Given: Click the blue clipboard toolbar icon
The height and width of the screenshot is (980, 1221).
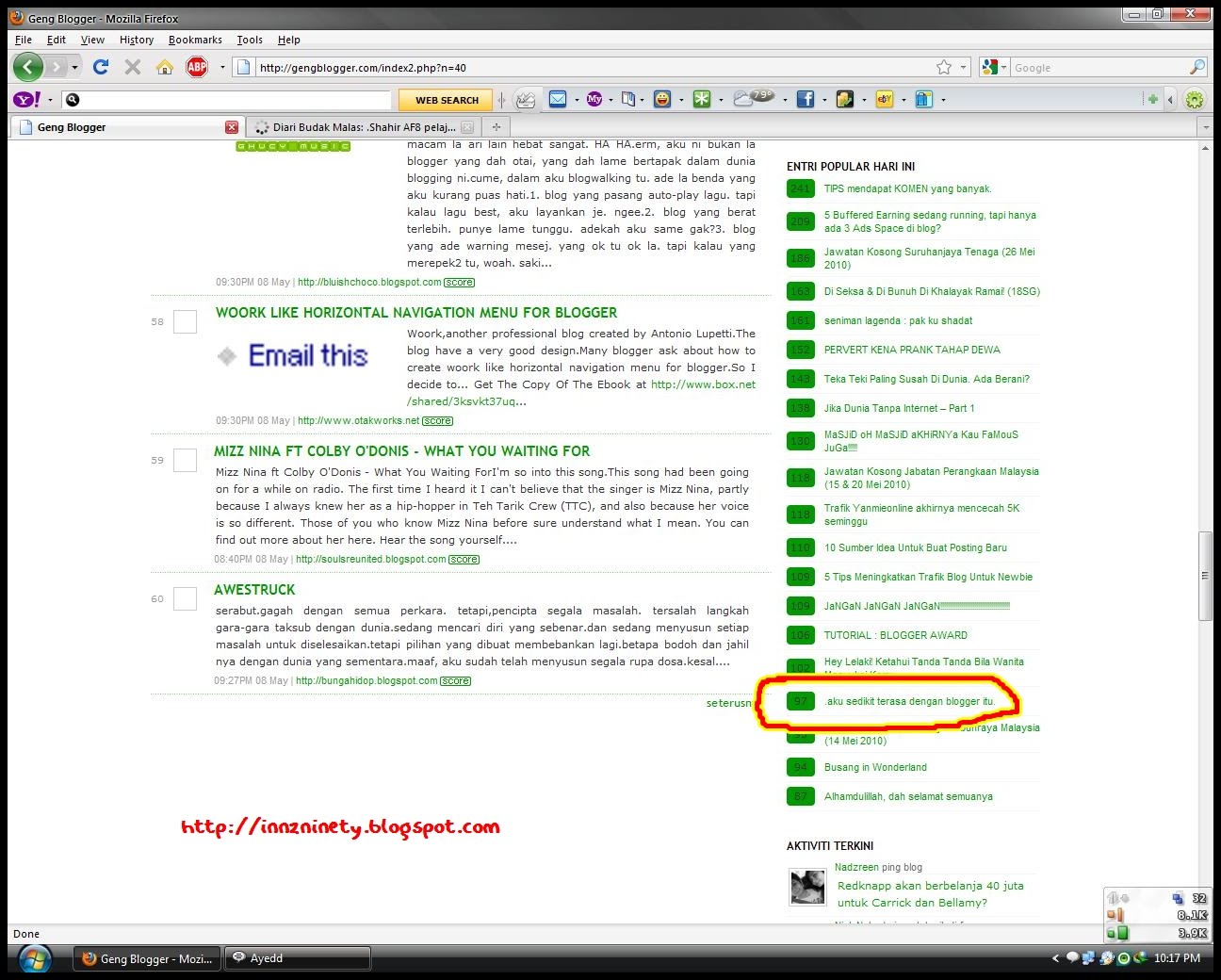Looking at the screenshot, I should pyautogui.click(x=924, y=99).
